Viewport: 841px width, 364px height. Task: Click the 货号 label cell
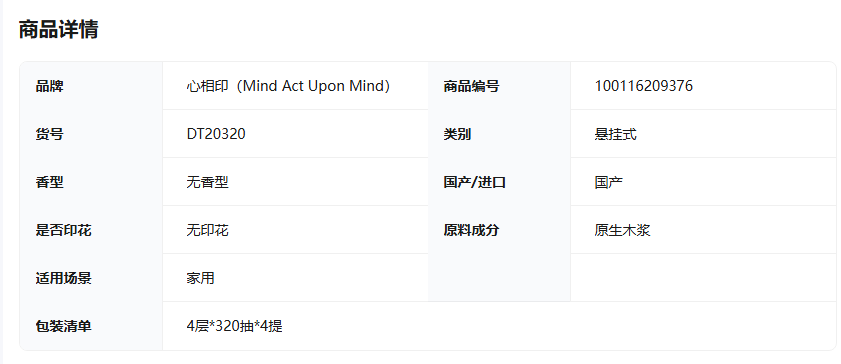point(91,133)
